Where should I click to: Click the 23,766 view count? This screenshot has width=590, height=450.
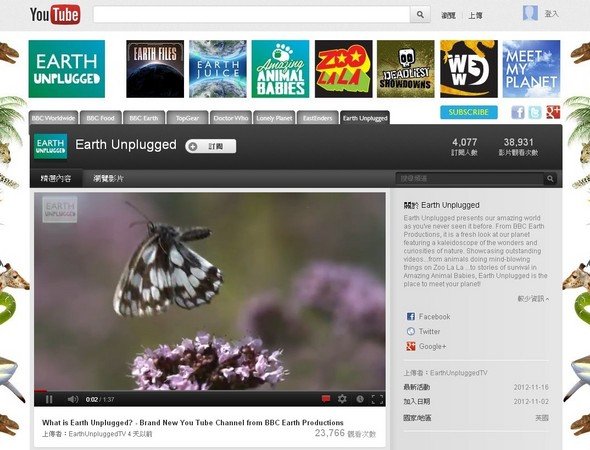[x=330, y=433]
